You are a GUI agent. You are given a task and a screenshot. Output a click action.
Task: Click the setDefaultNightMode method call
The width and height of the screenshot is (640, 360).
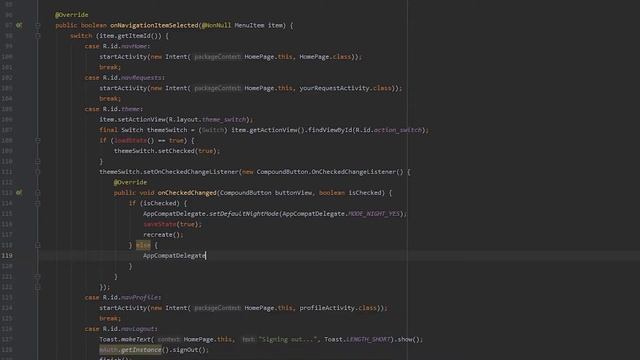click(244, 214)
